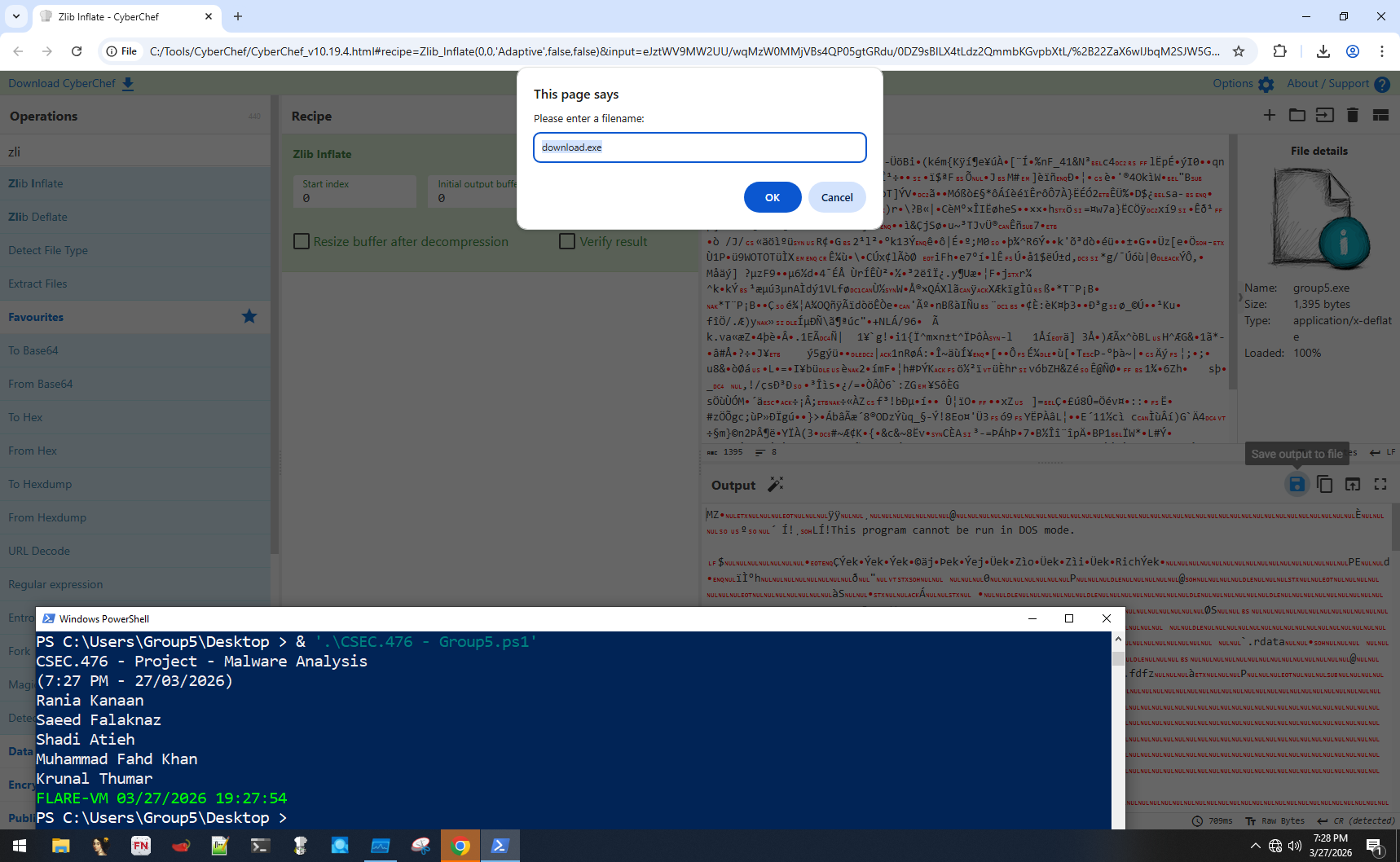Screen dimensions: 1400x862
Task: Reload the CyberChef page
Action: pyautogui.click(x=77, y=51)
